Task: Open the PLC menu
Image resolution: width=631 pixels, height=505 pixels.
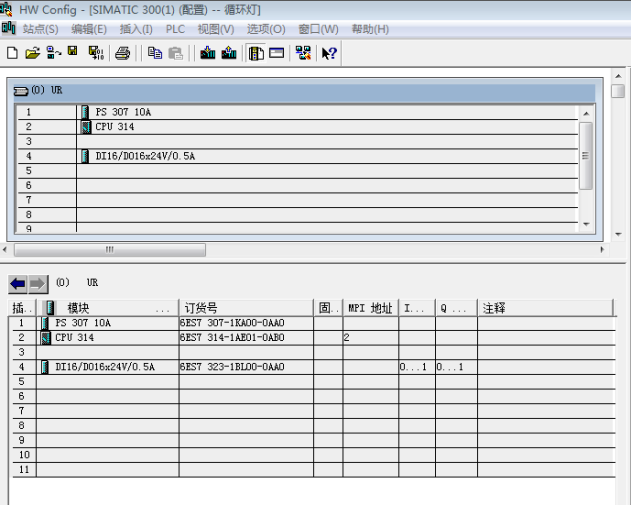Action: point(175,29)
